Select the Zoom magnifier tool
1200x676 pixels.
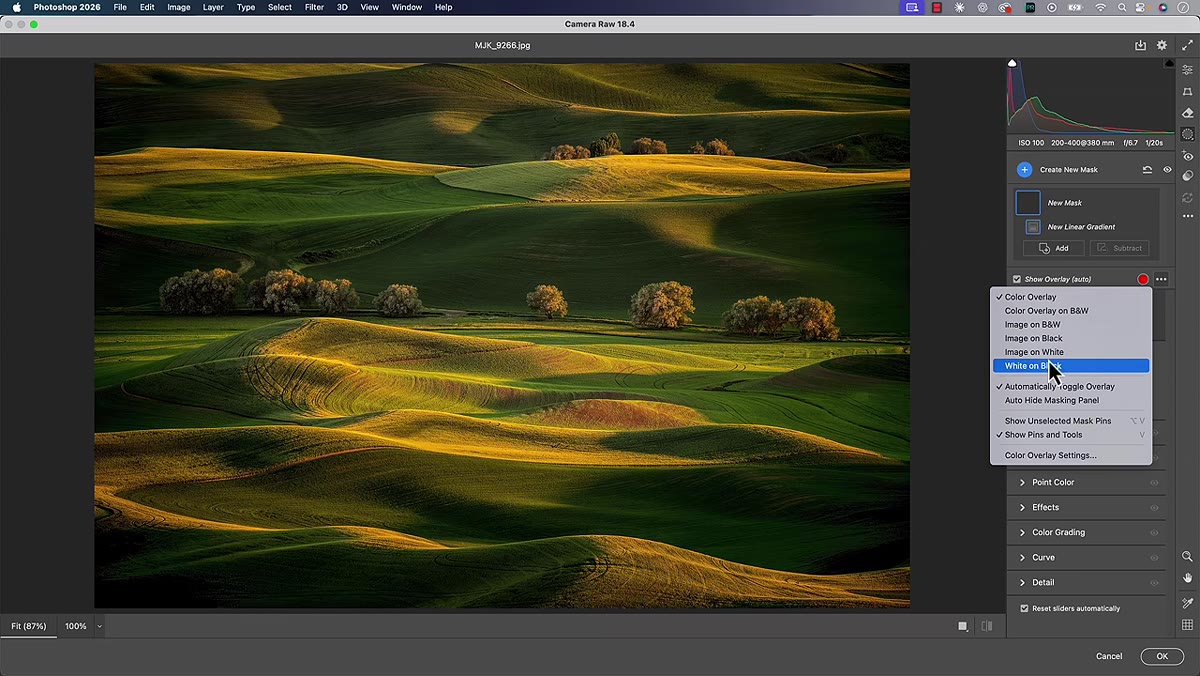(x=1188, y=557)
